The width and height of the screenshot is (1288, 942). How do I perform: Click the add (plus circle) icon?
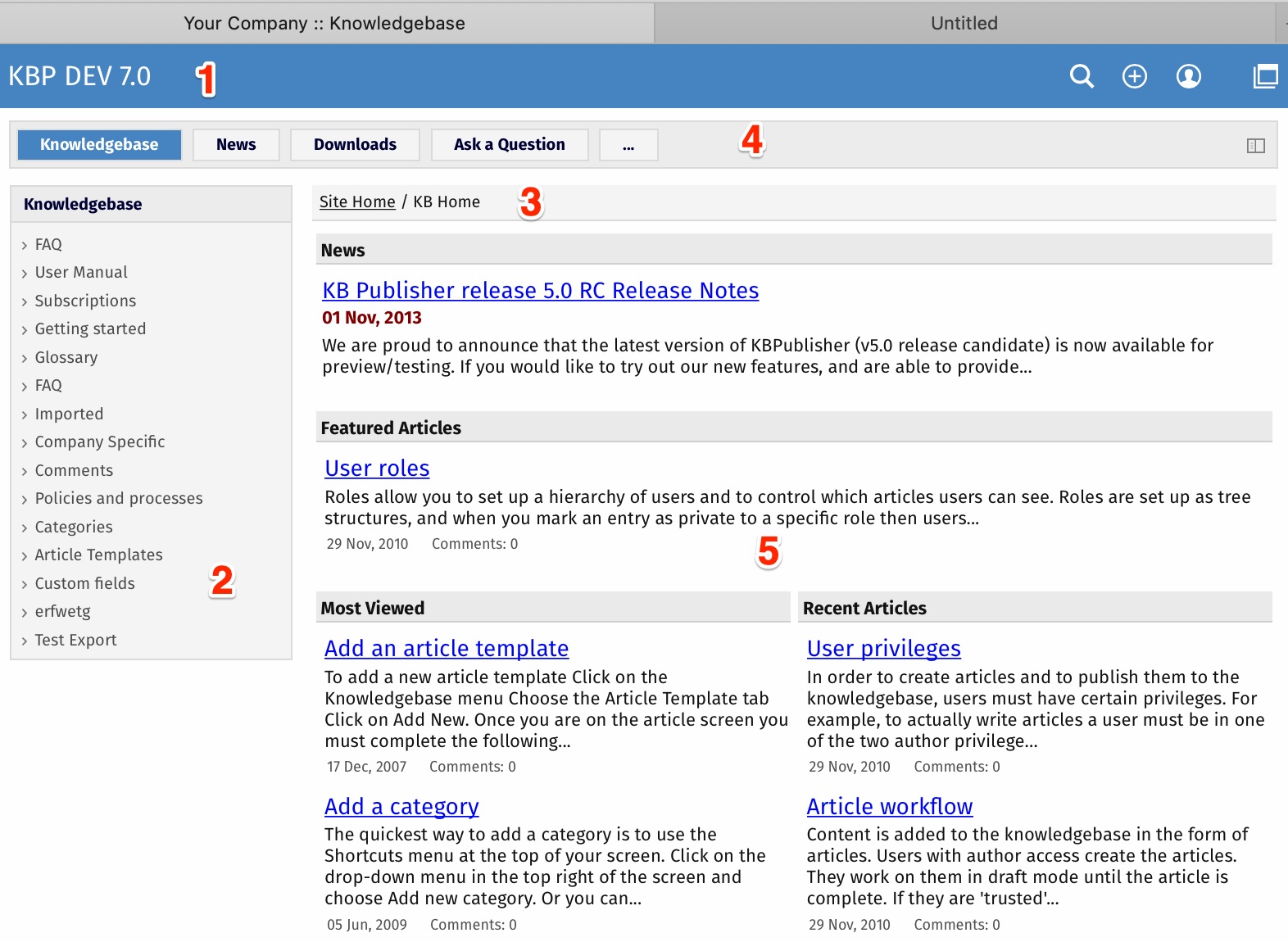(1135, 76)
